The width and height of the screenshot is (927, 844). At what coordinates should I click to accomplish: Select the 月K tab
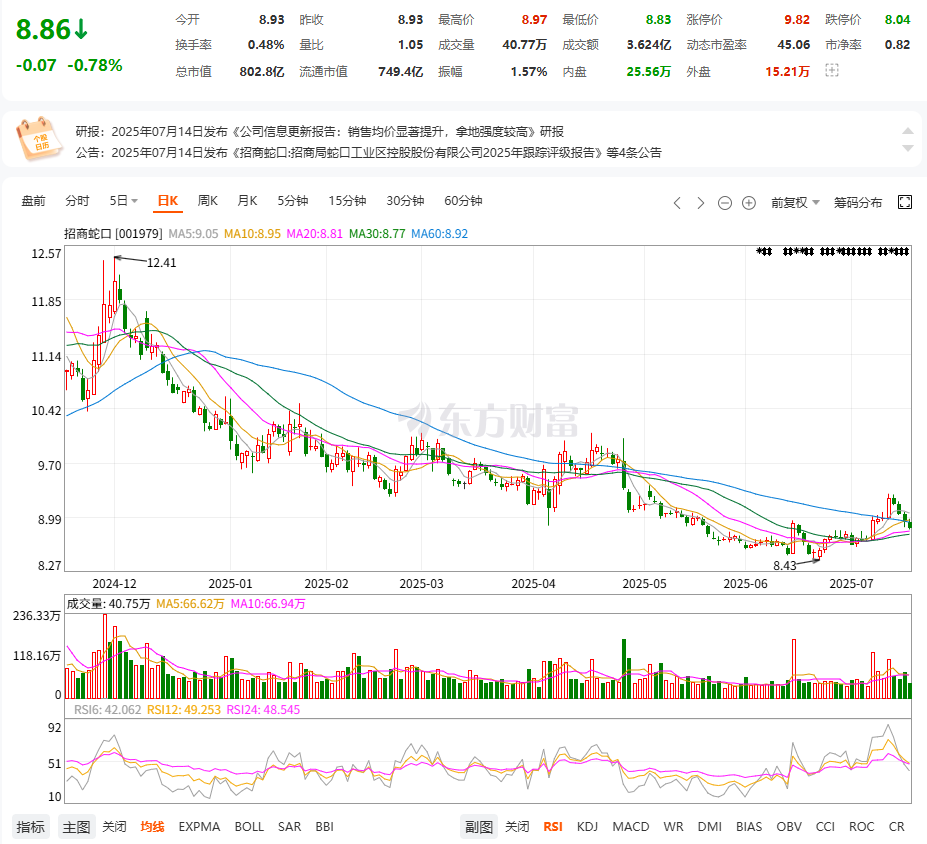point(247,201)
